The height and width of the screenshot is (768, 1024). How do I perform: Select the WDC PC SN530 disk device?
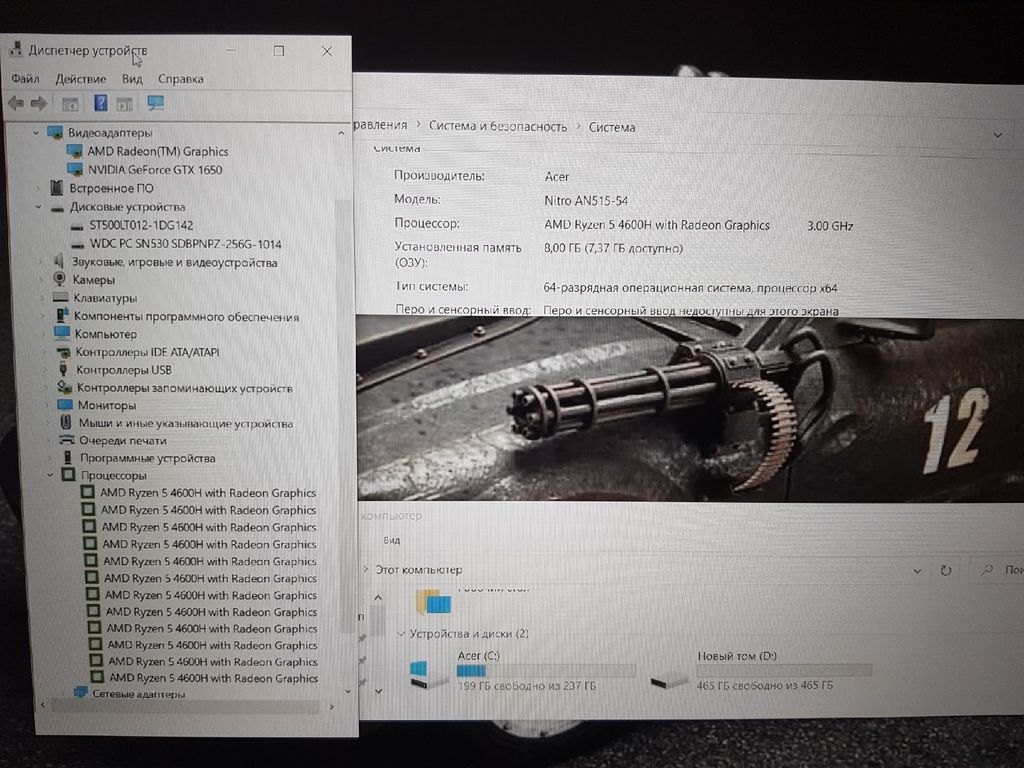point(185,244)
